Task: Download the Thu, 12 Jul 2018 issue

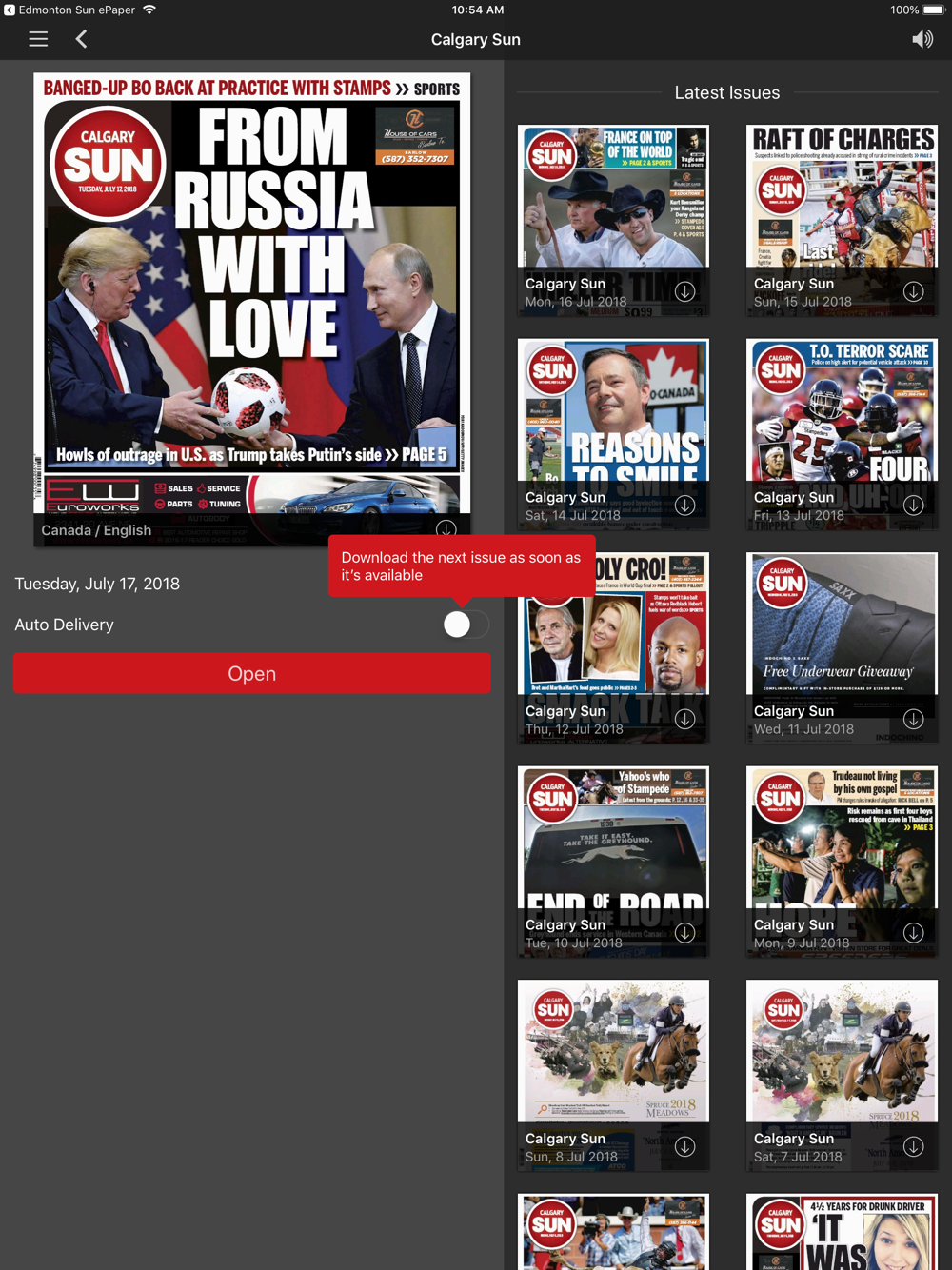Action: pos(684,720)
